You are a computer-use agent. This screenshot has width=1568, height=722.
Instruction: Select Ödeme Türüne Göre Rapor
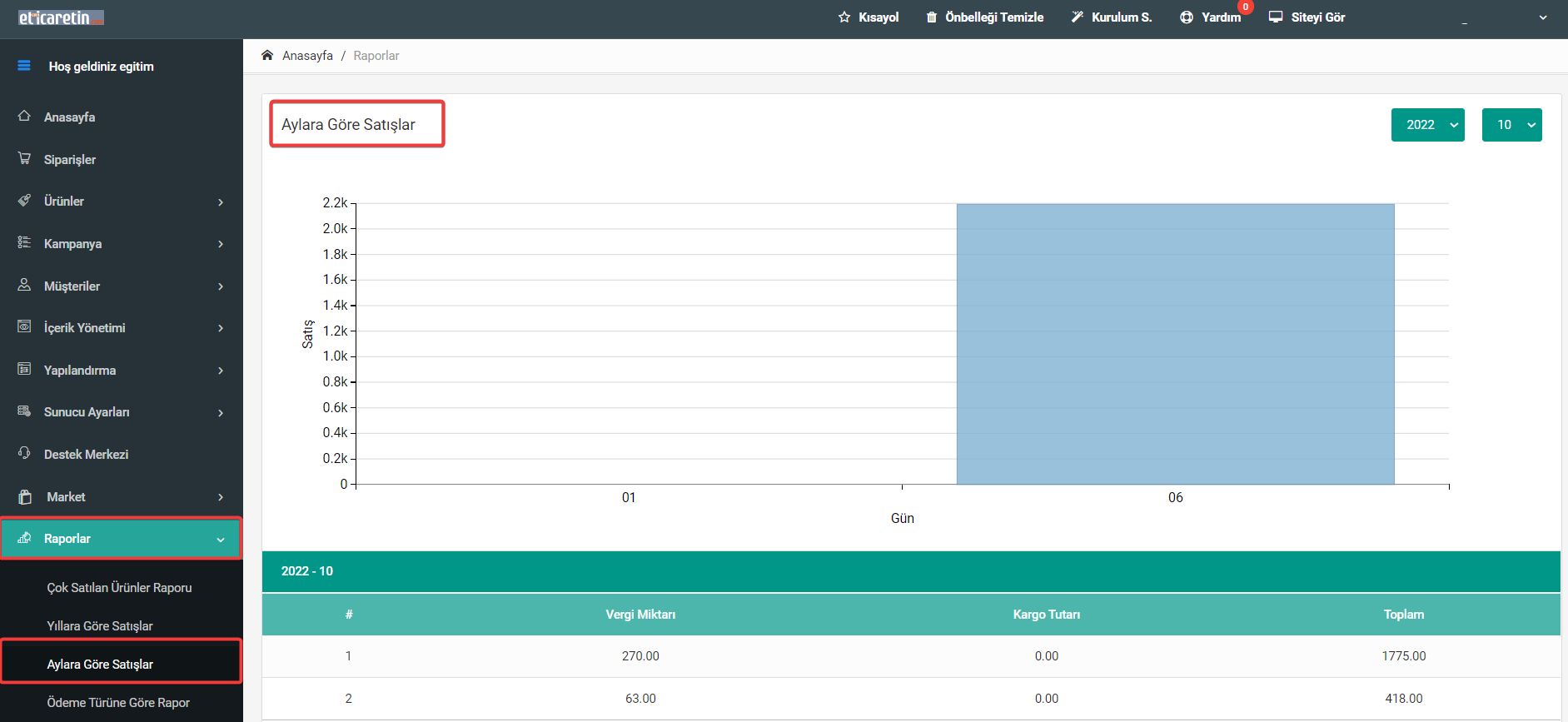(x=118, y=702)
